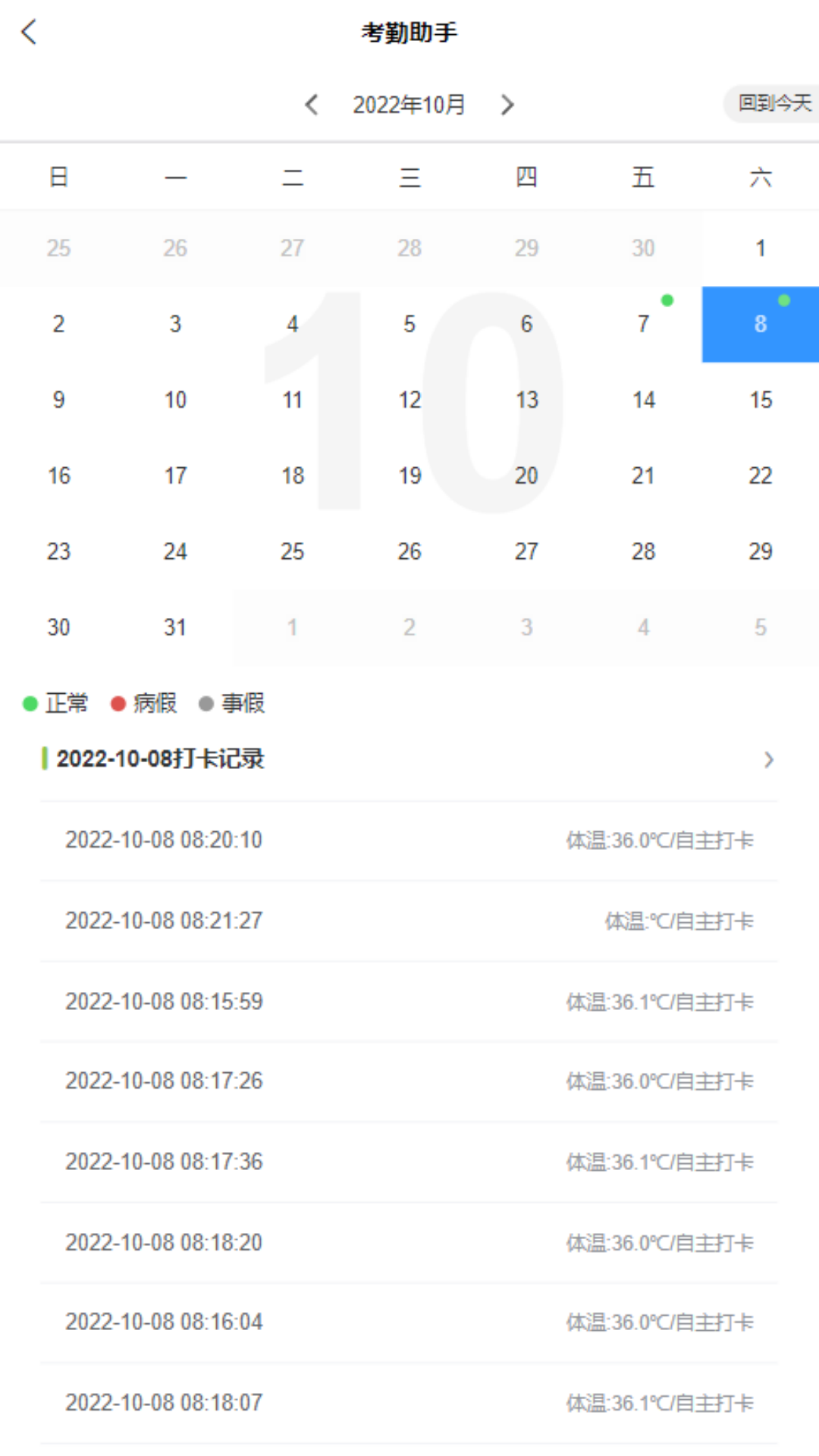Screen dimensions: 819x1456
Task: Tap the 08:18:07 record row
Action: click(x=409, y=1403)
